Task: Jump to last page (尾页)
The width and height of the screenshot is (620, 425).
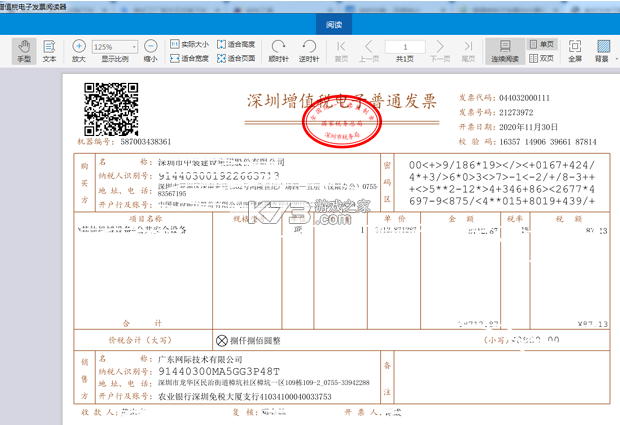Action: pyautogui.click(x=468, y=51)
